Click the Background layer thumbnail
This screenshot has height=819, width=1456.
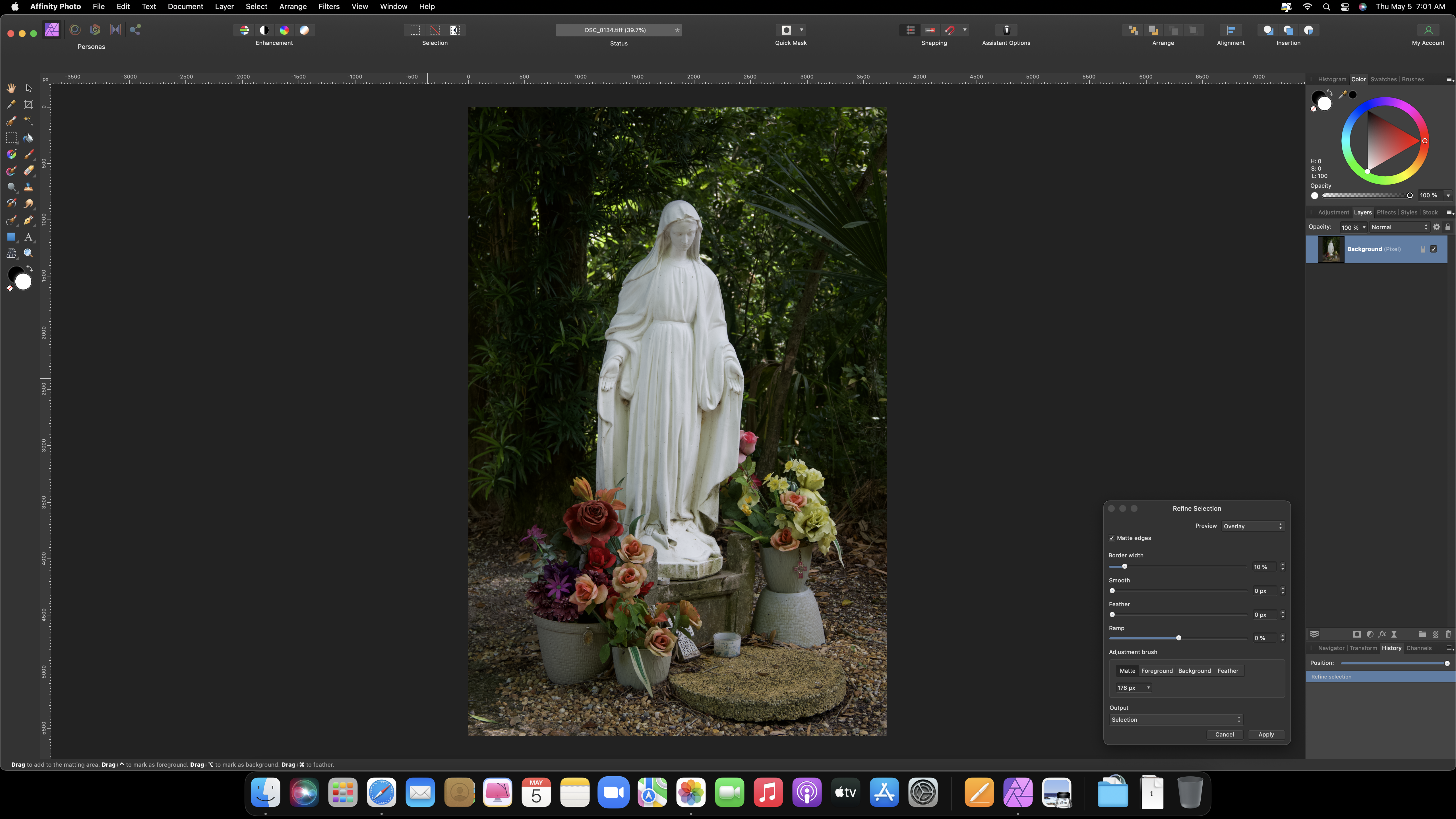[1331, 249]
